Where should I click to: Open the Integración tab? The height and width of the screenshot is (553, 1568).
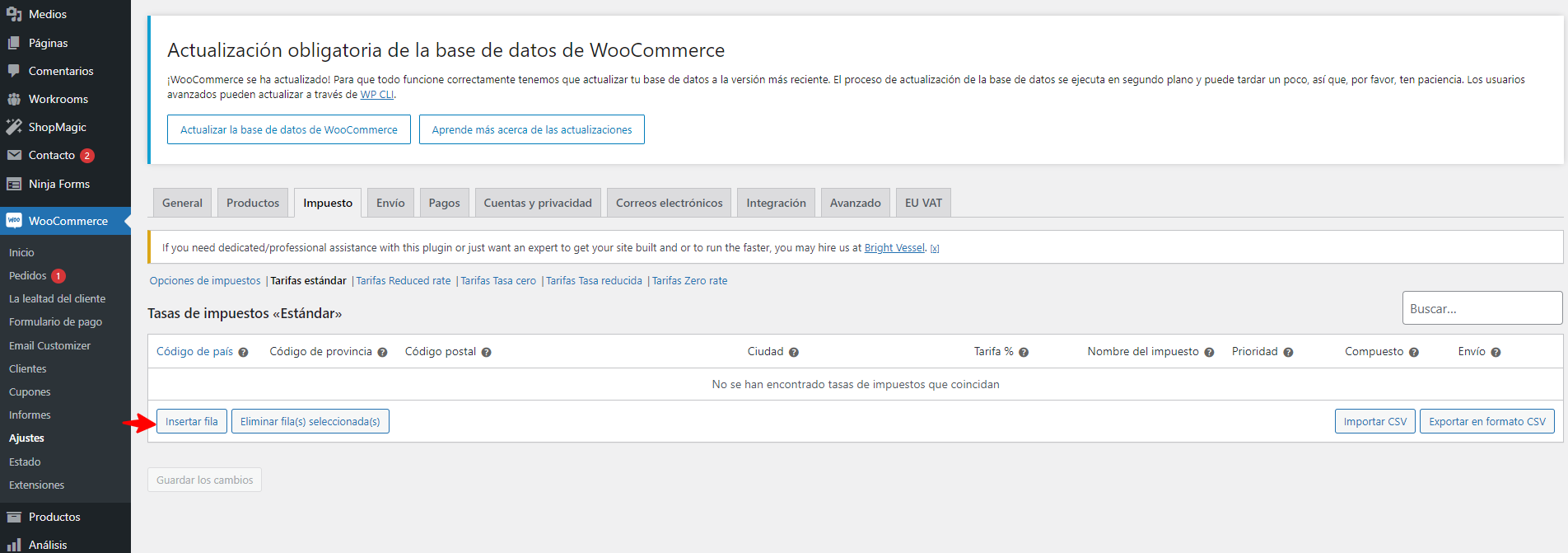point(776,203)
